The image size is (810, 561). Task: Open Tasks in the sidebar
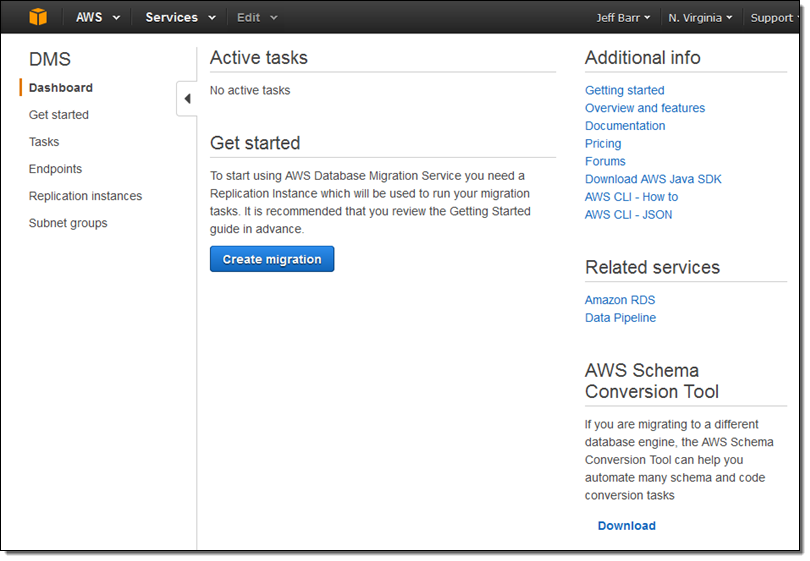pyautogui.click(x=44, y=142)
